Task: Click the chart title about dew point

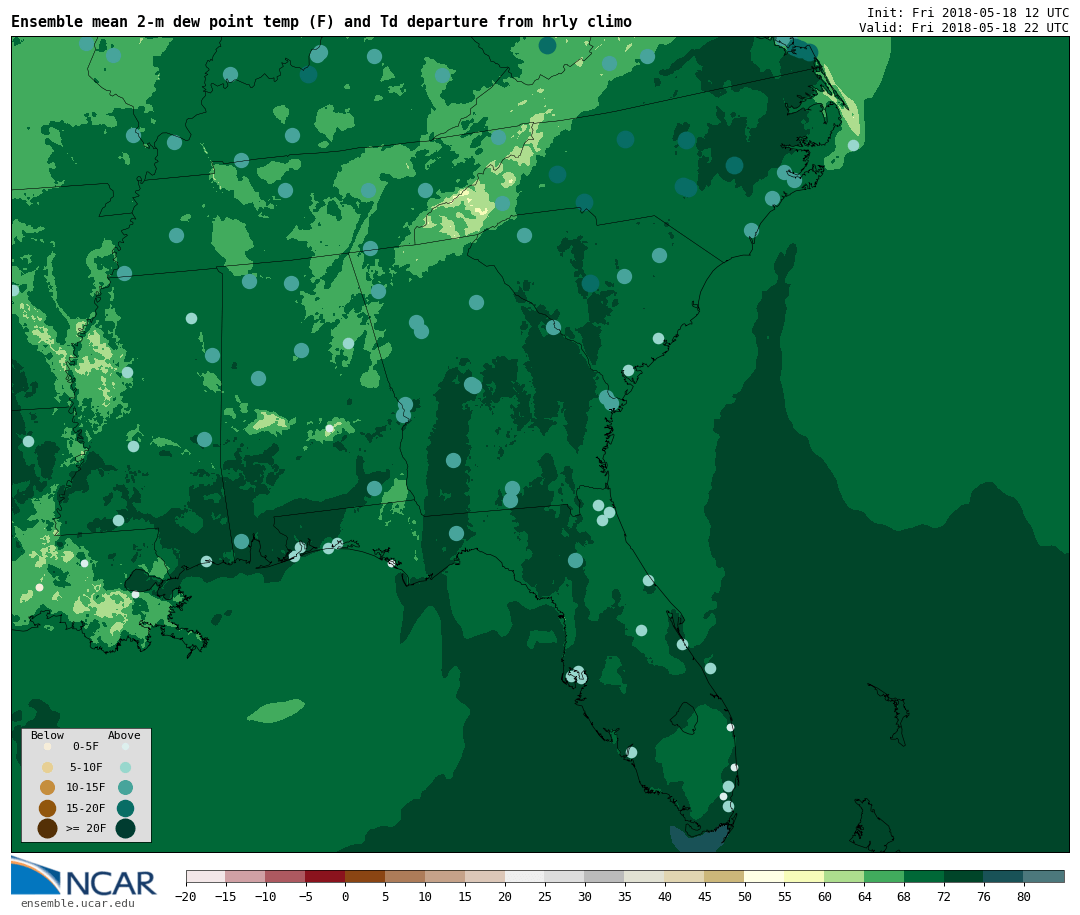Action: [x=321, y=22]
